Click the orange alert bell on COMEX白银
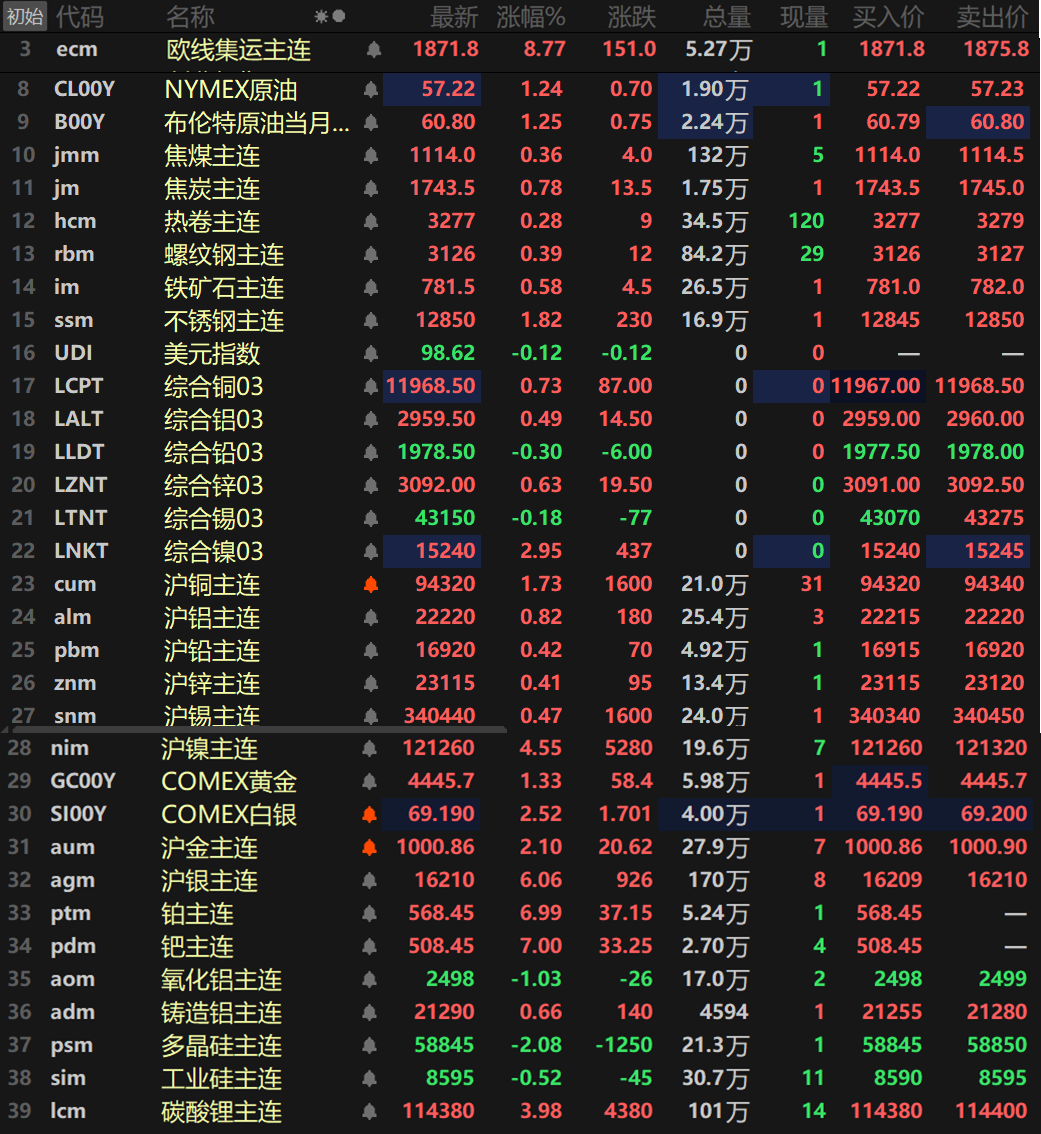This screenshot has height=1134, width=1041. [370, 815]
